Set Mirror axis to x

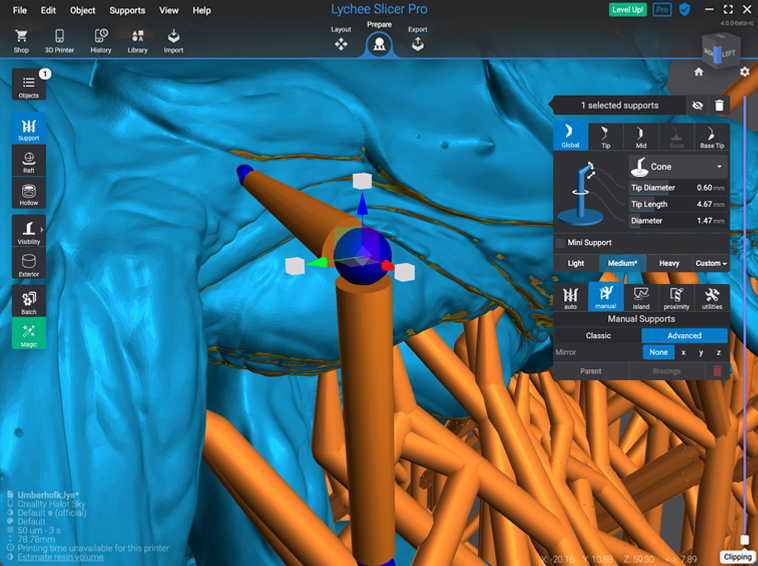tap(683, 352)
